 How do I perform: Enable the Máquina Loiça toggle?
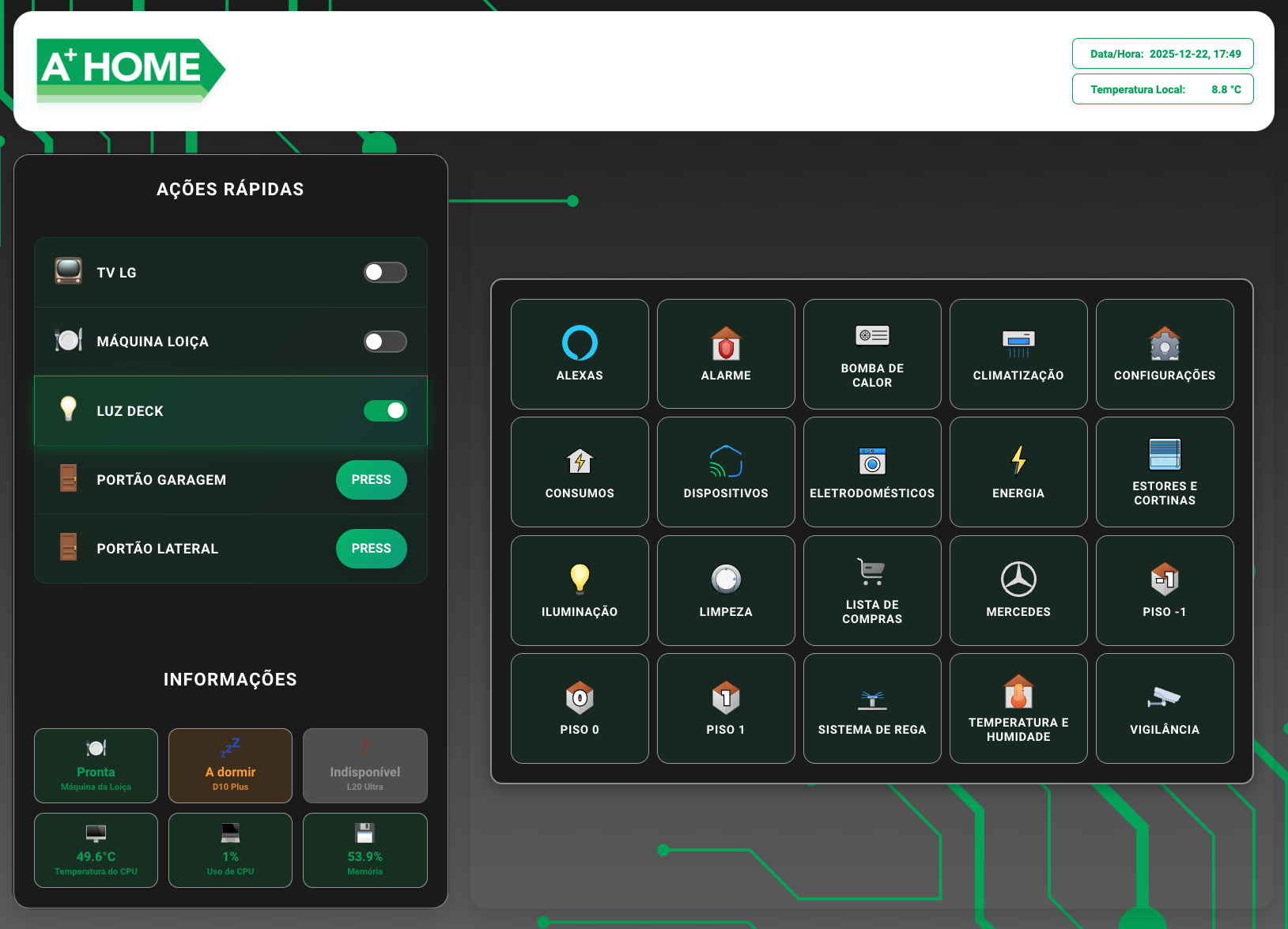coord(385,342)
